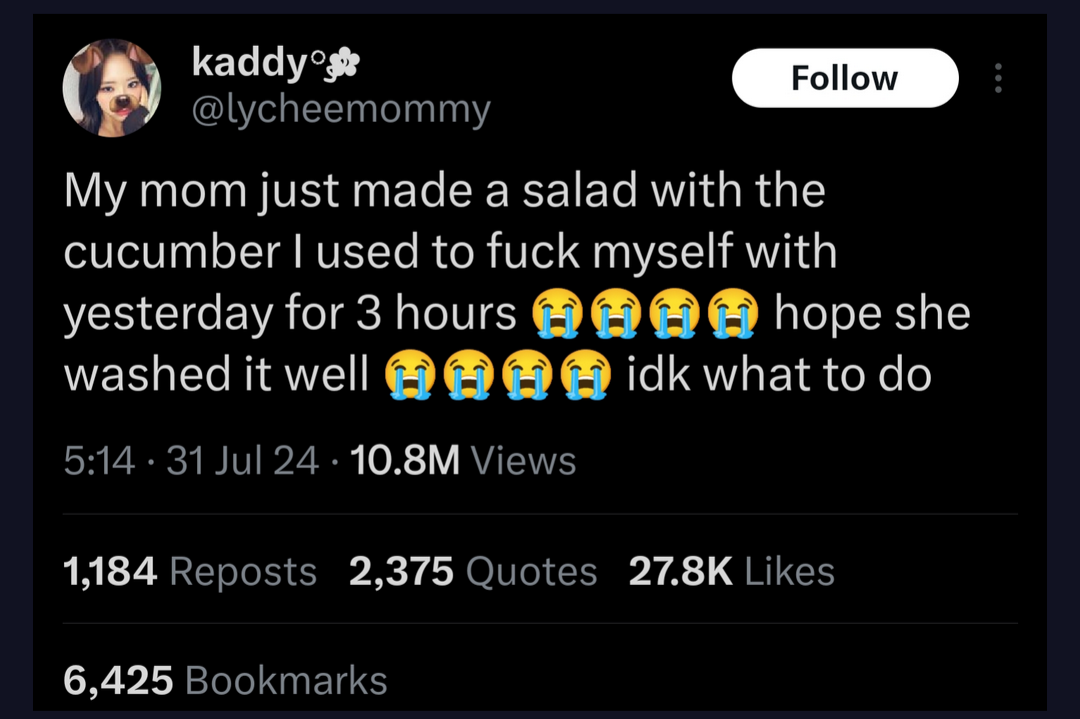This screenshot has width=1080, height=719.
Task: Click the @lycheemommy handle
Action: [x=341, y=109]
